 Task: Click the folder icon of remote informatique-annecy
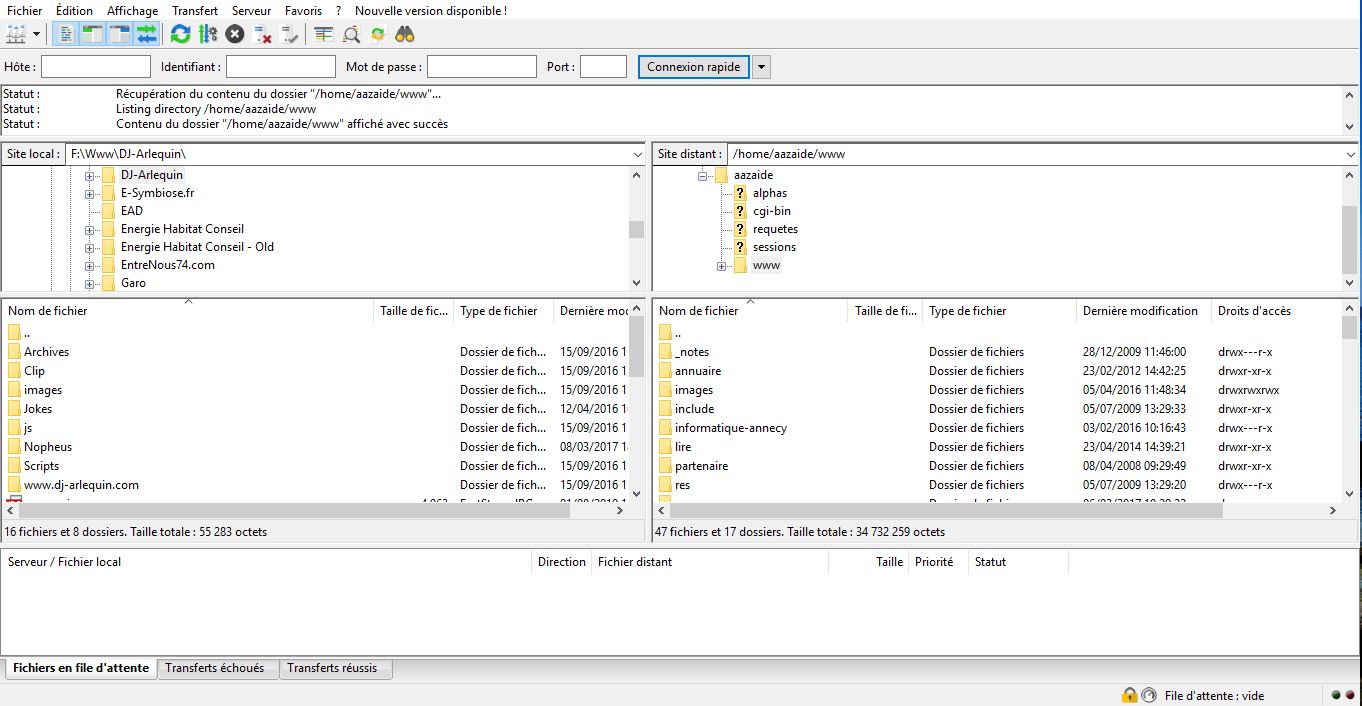[666, 428]
